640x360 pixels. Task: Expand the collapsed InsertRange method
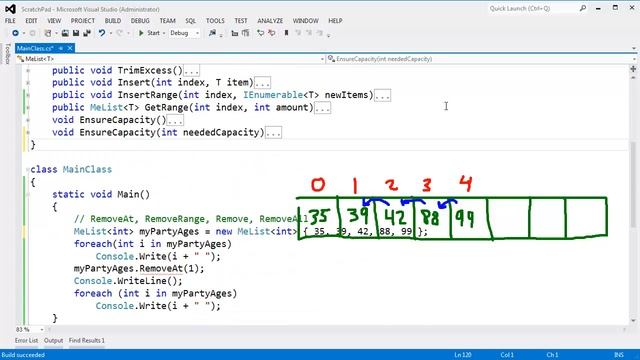coord(28,95)
